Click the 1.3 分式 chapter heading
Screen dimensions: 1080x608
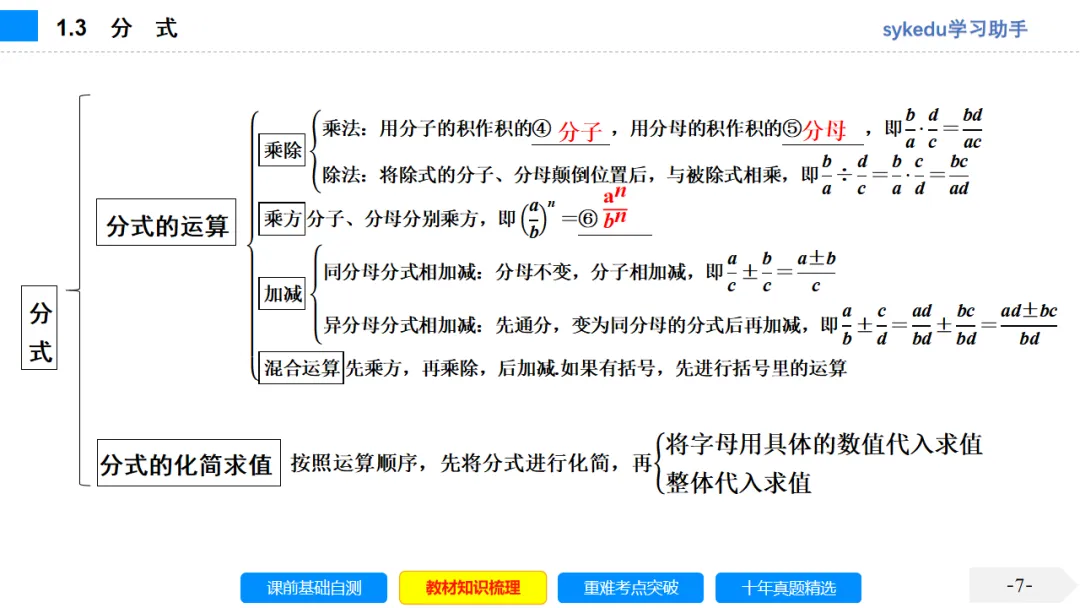pyautogui.click(x=113, y=27)
